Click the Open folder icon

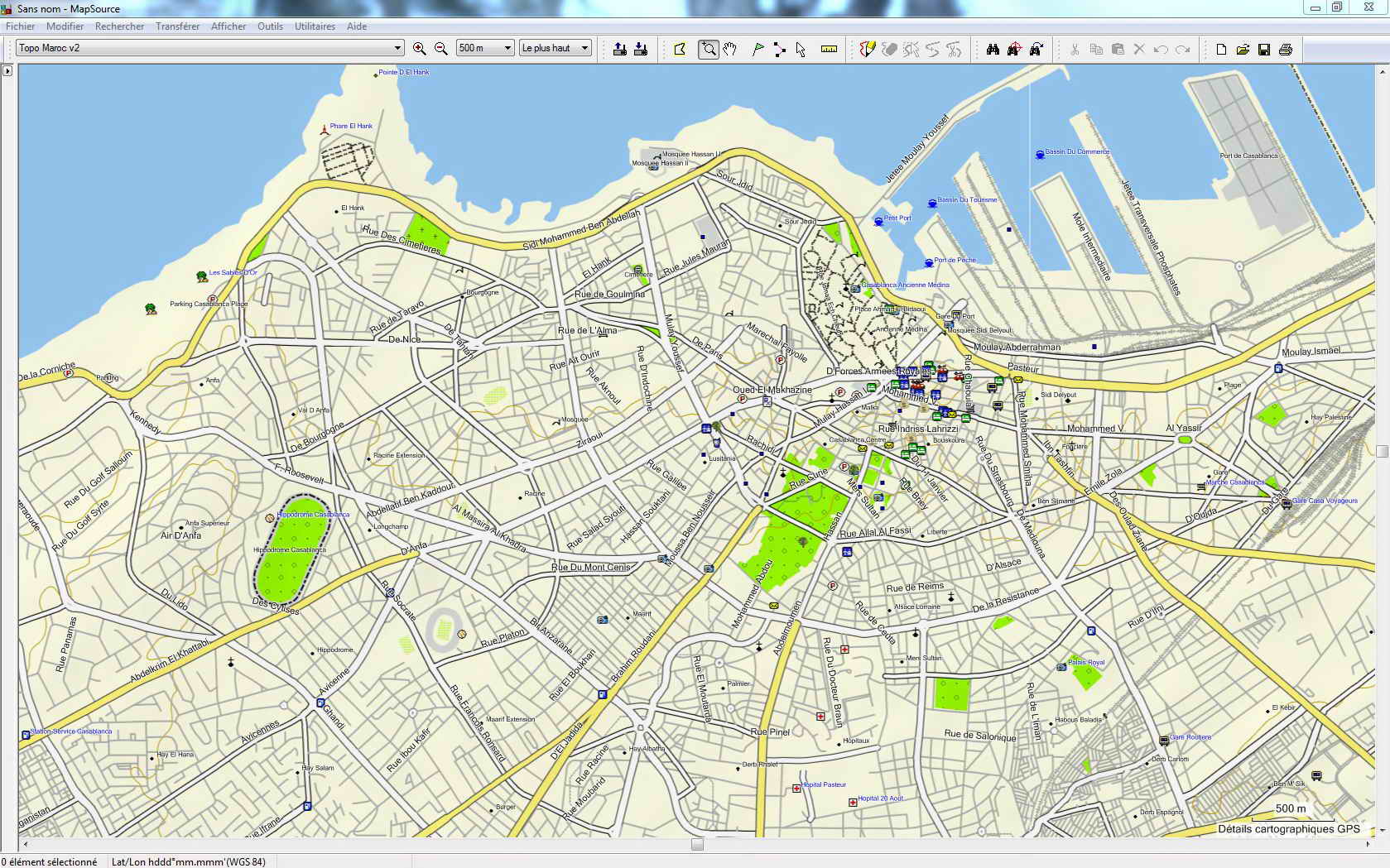click(1243, 49)
